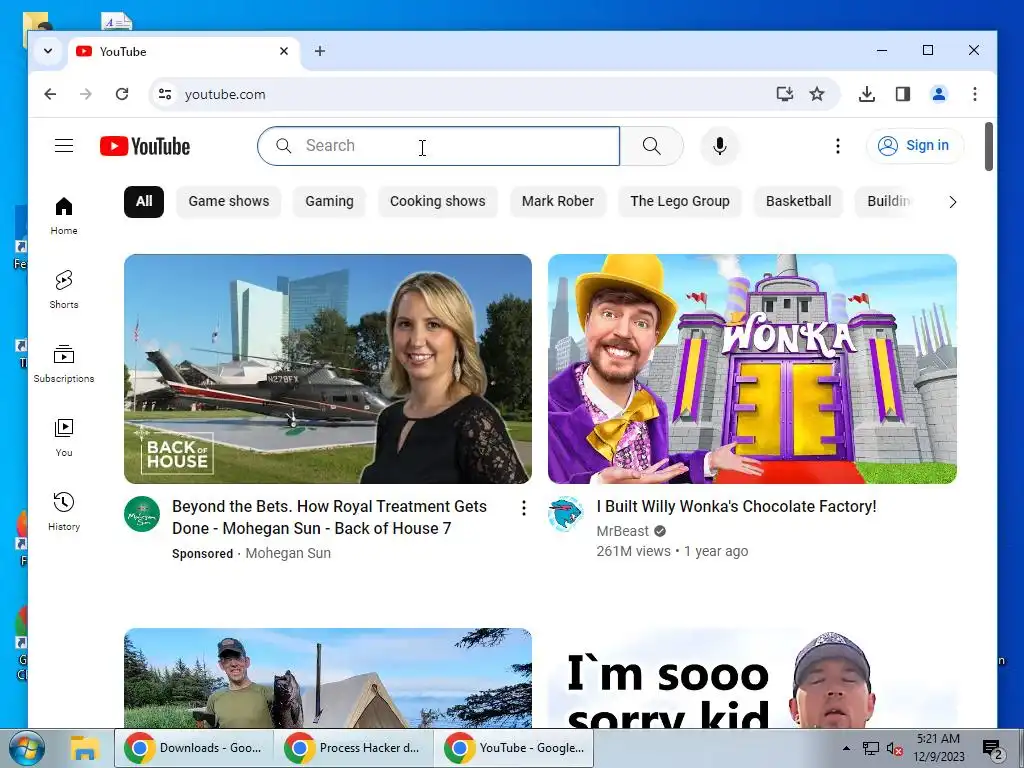Click the YouTube logo

pyautogui.click(x=145, y=146)
